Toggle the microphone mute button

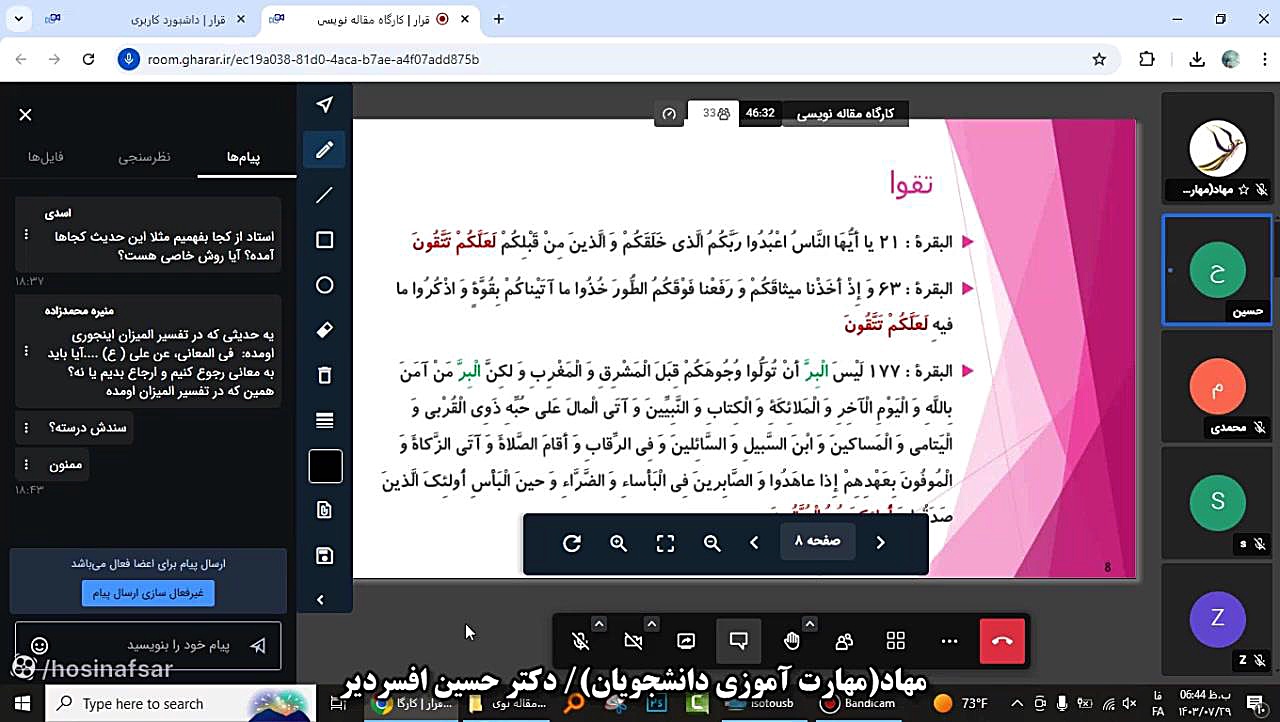click(580, 641)
